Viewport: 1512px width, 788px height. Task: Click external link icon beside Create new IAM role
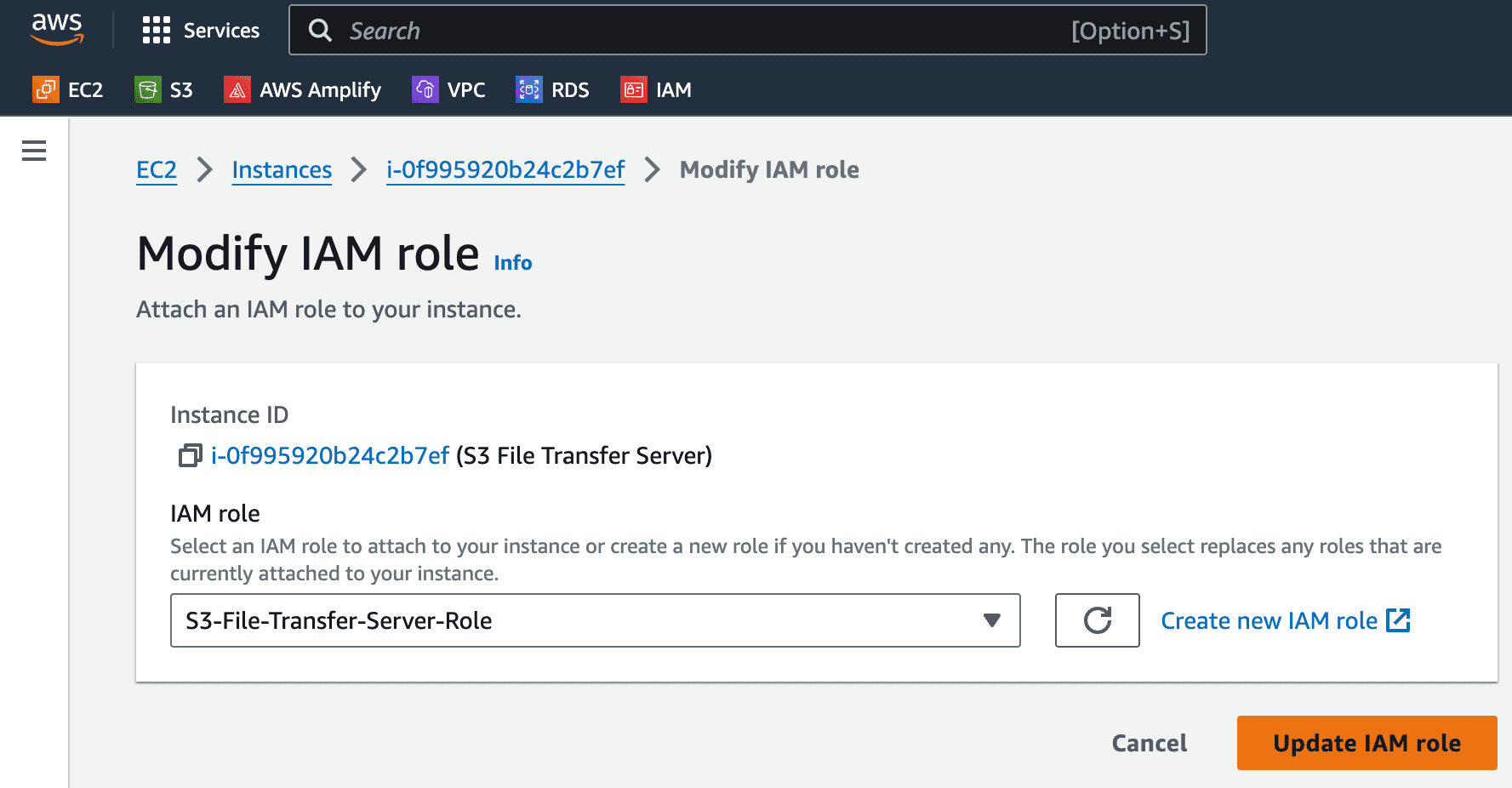point(1398,620)
